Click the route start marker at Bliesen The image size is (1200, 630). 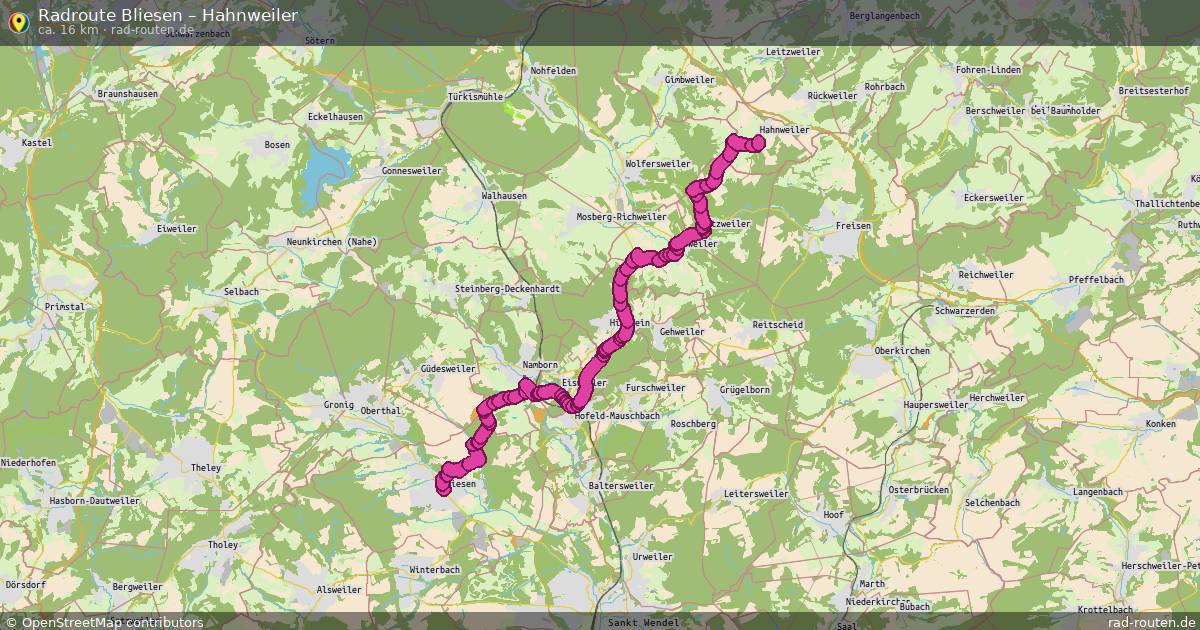click(x=444, y=484)
